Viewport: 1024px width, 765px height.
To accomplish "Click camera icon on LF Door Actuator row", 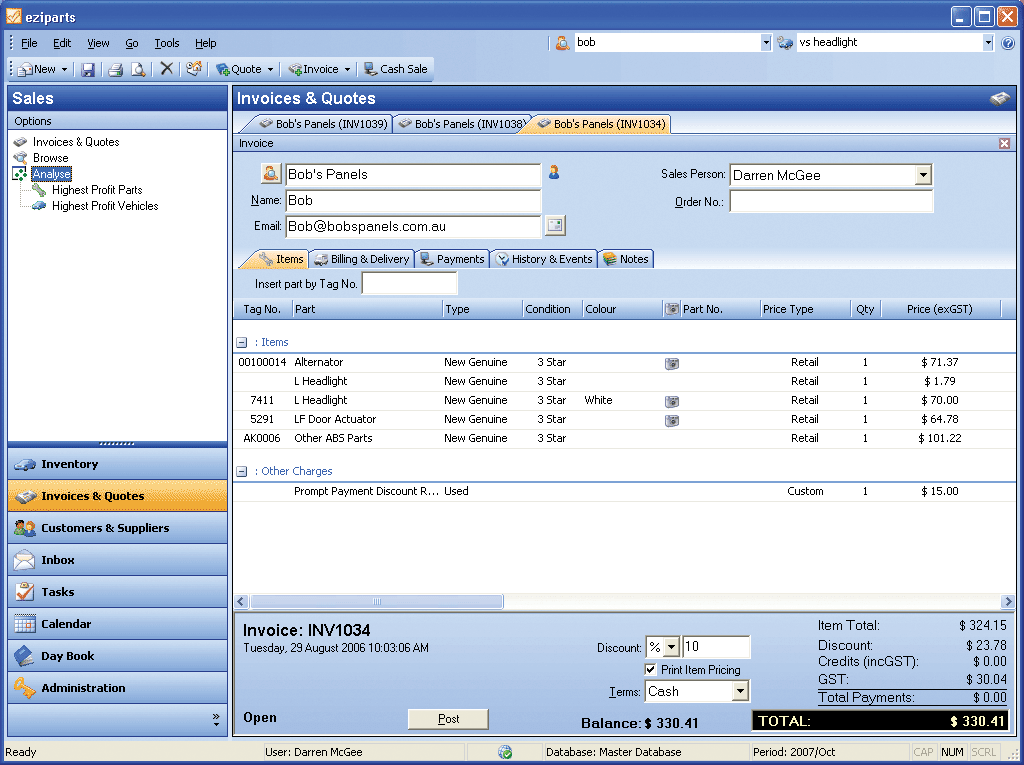I will pos(671,420).
